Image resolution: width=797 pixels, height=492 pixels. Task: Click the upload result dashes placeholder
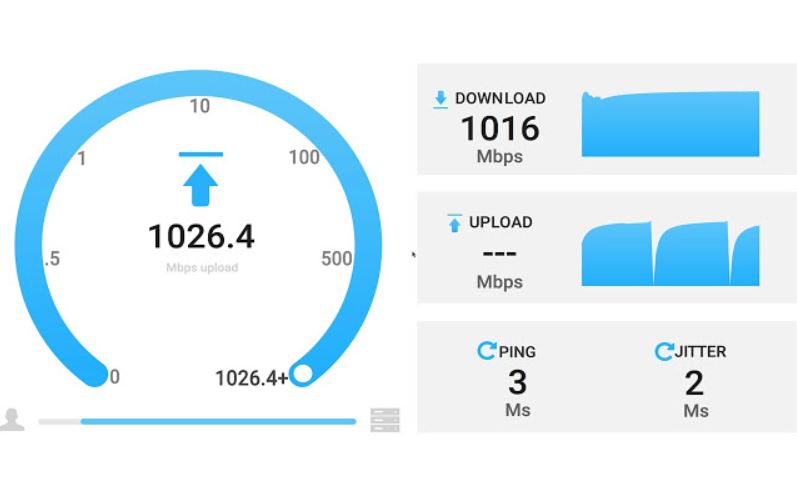coord(500,253)
